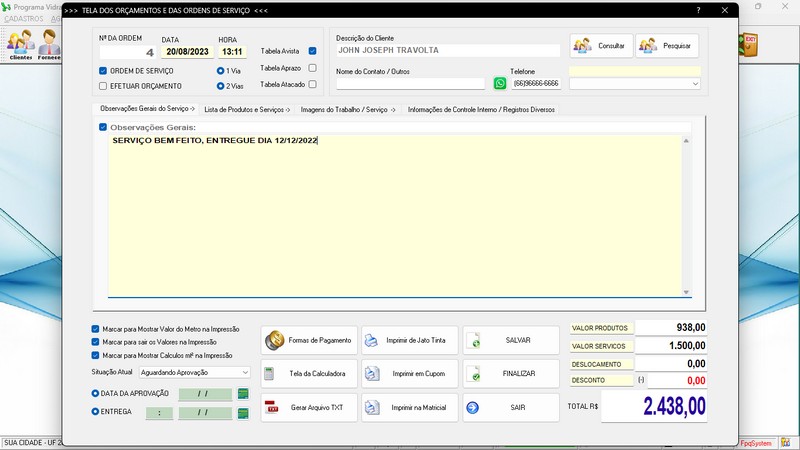The image size is (800, 450).
Task: Click the WhatsApp icon beside Telefone
Action: click(500, 84)
